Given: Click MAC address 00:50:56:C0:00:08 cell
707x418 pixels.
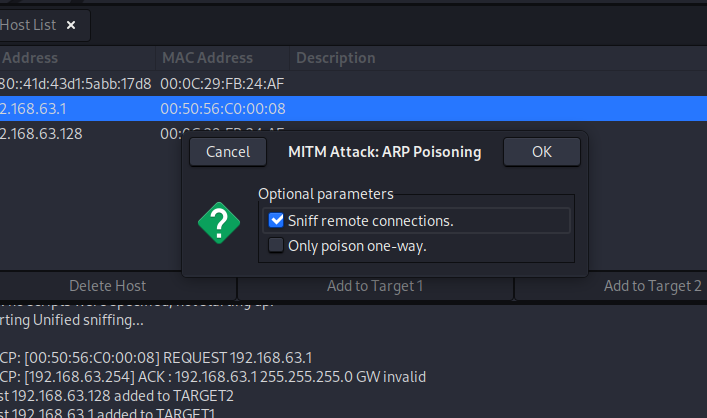Looking at the screenshot, I should pyautogui.click(x=223, y=109).
